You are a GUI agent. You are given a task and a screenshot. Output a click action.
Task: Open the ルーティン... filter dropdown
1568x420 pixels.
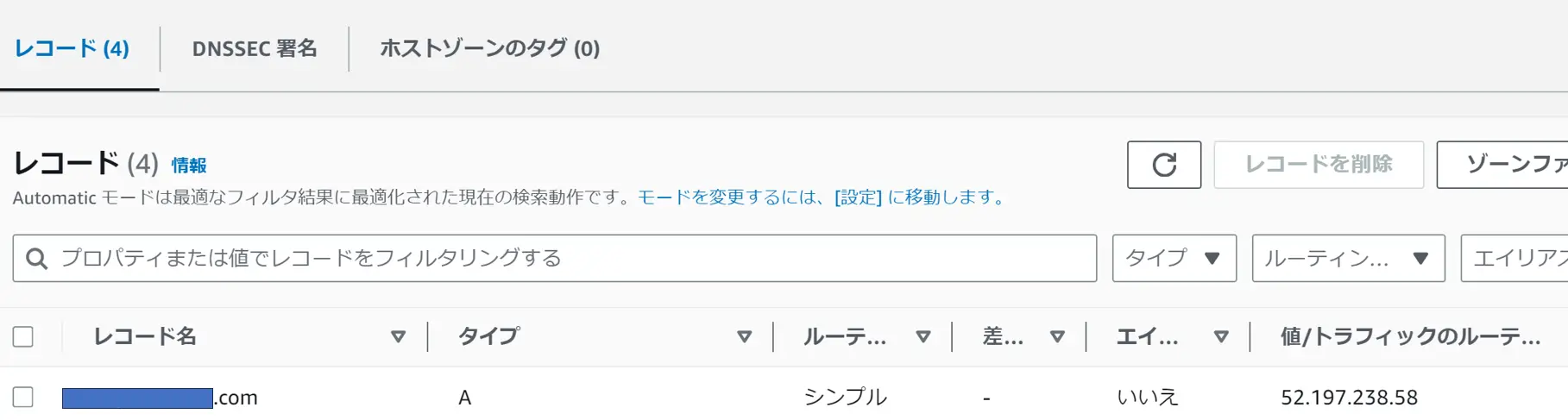pos(1348,258)
